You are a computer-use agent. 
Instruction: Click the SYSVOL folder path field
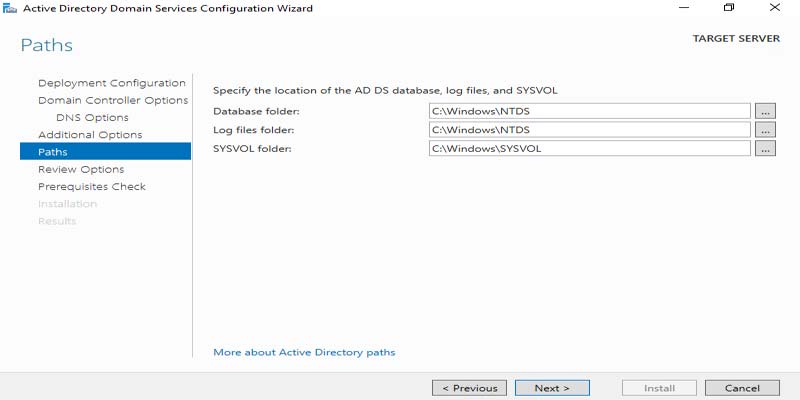(x=588, y=149)
